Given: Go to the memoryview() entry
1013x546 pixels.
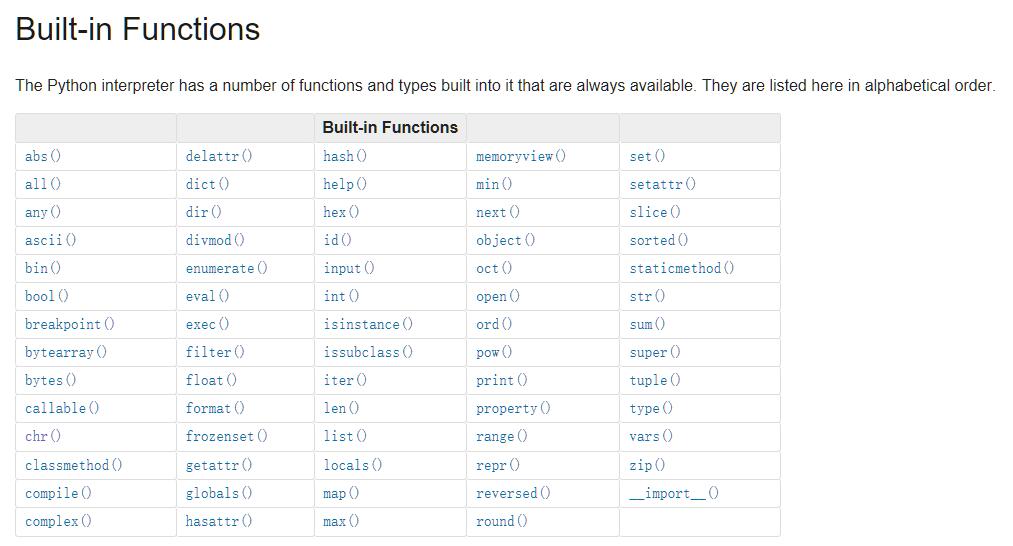Looking at the screenshot, I should click(521, 156).
